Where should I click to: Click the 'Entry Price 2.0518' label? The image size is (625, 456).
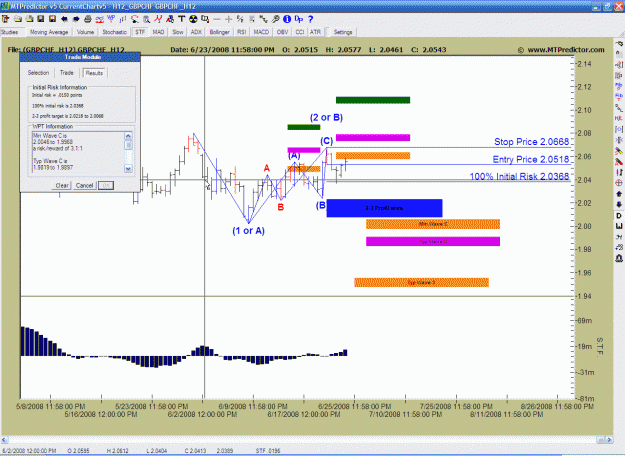click(531, 159)
